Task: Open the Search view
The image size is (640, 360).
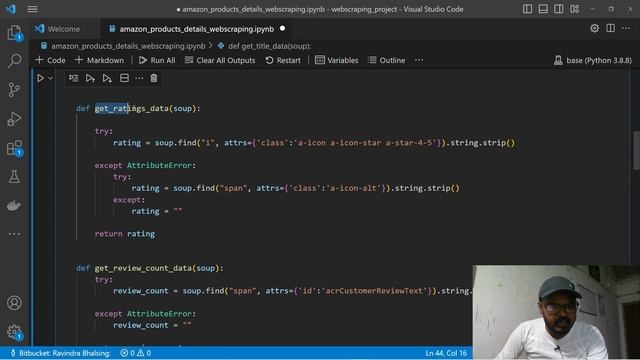Action: click(x=14, y=61)
